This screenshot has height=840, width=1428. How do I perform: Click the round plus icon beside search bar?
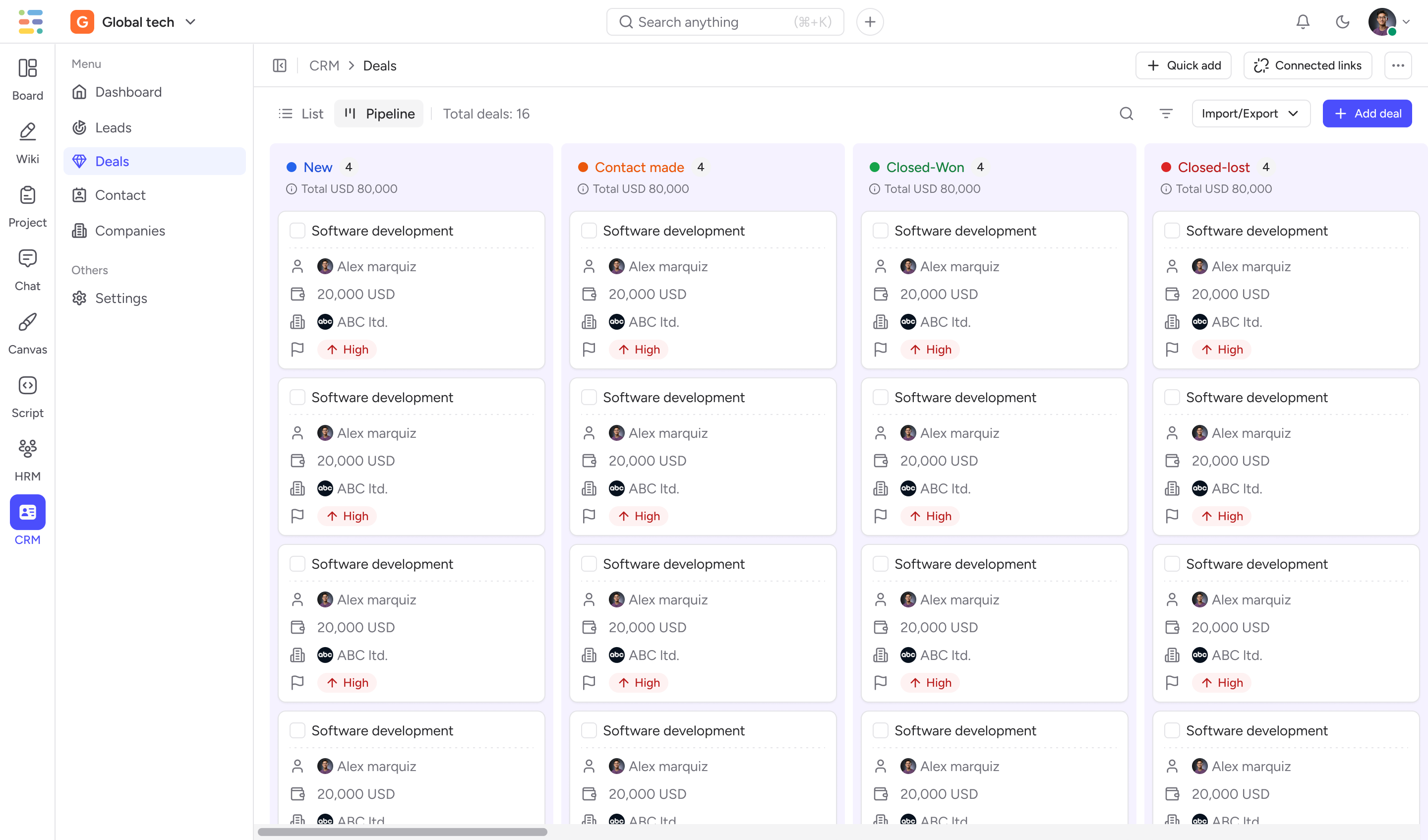click(870, 22)
